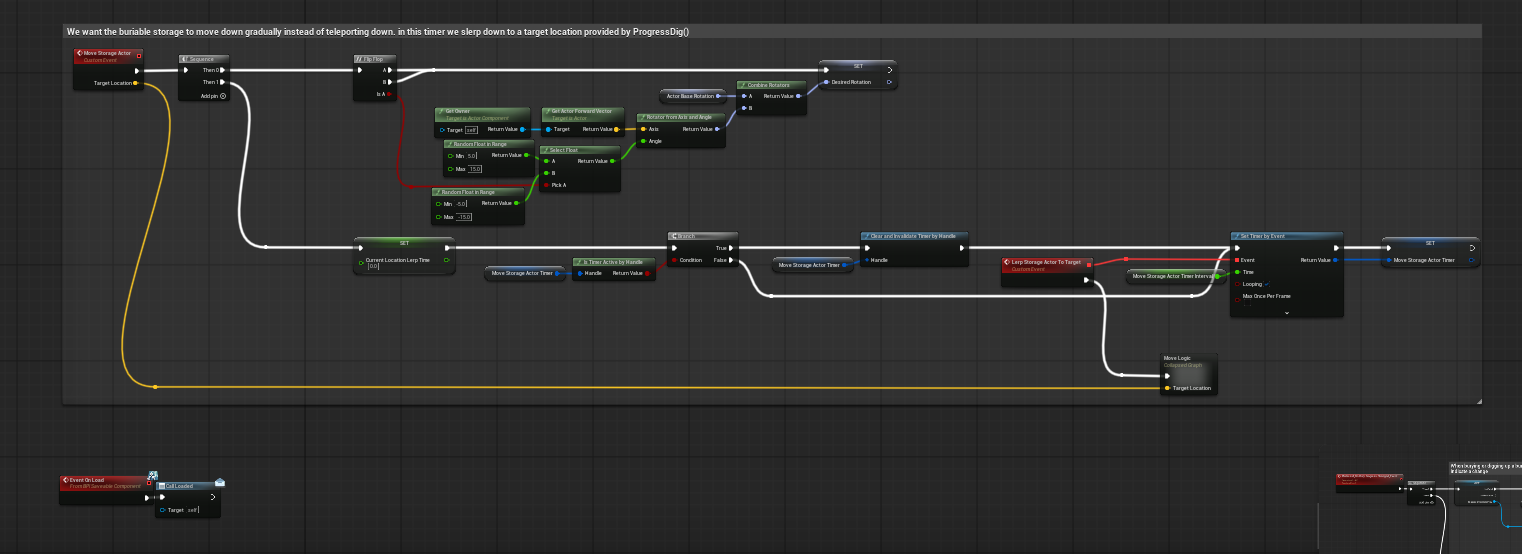
Task: Click the Set Timer by Event Return Value pin
Action: click(x=1335, y=260)
